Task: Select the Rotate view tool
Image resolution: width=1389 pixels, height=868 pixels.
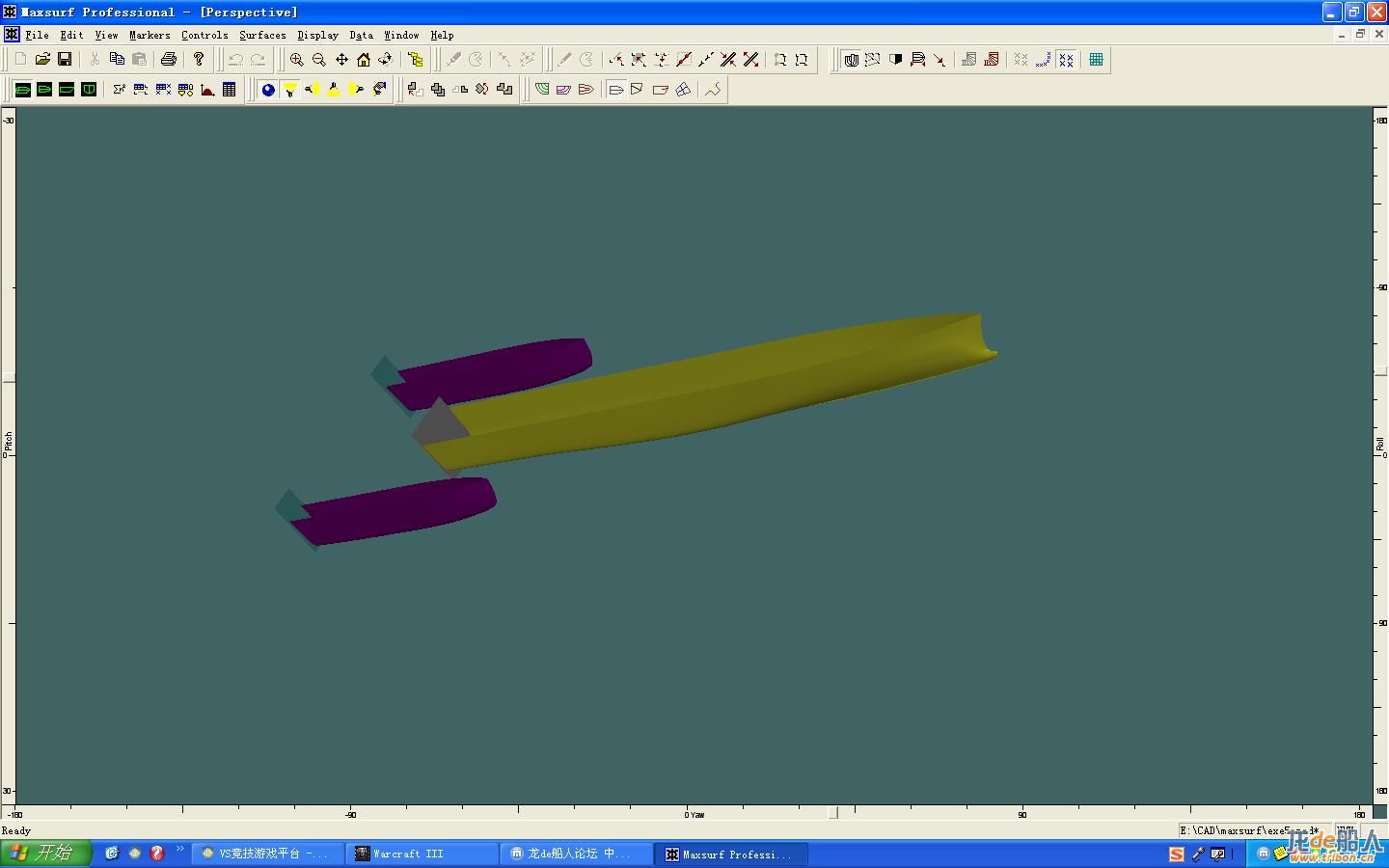Action: 386,59
